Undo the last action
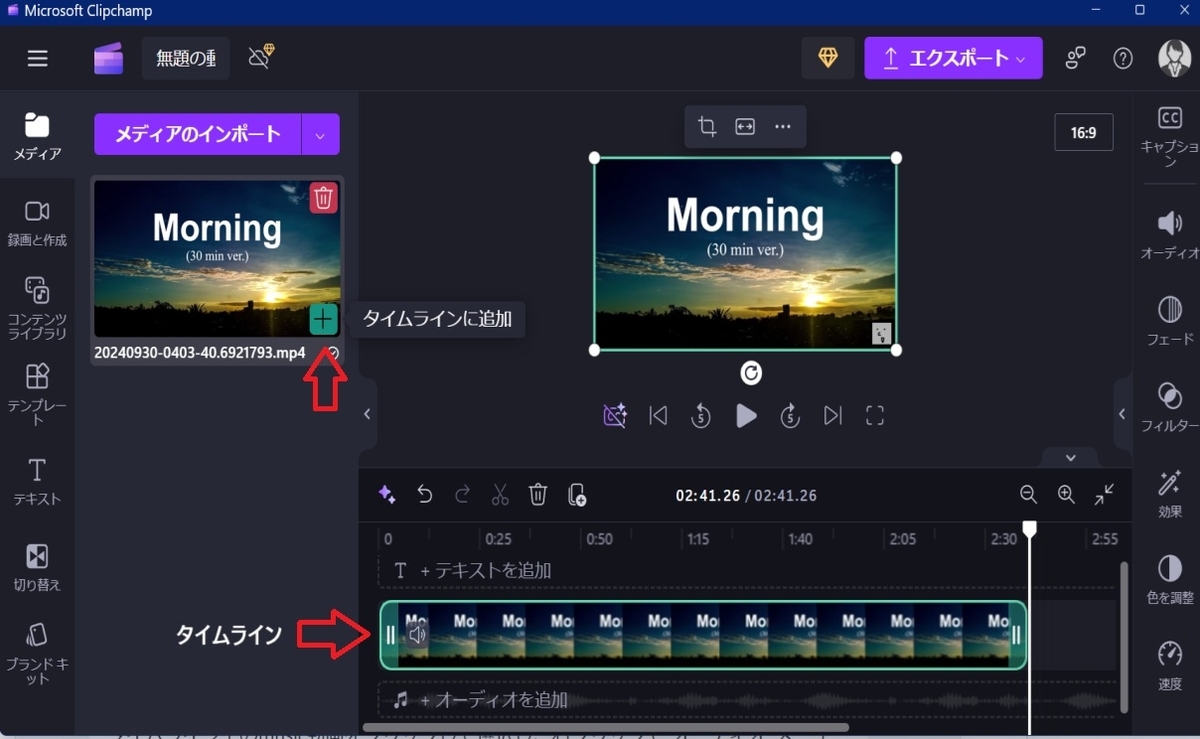Image resolution: width=1200 pixels, height=739 pixels. [425, 494]
